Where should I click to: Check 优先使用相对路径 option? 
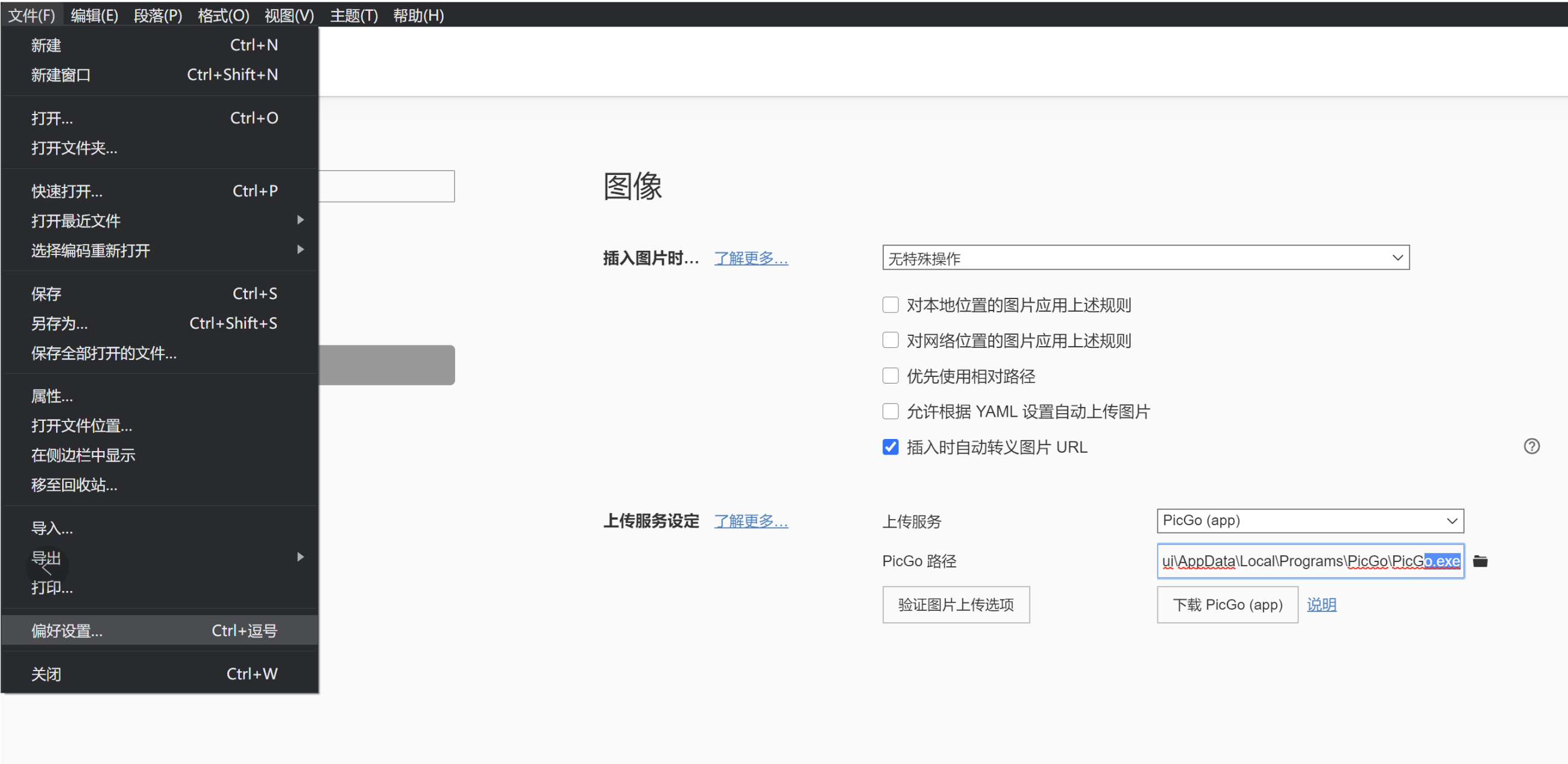(890, 376)
